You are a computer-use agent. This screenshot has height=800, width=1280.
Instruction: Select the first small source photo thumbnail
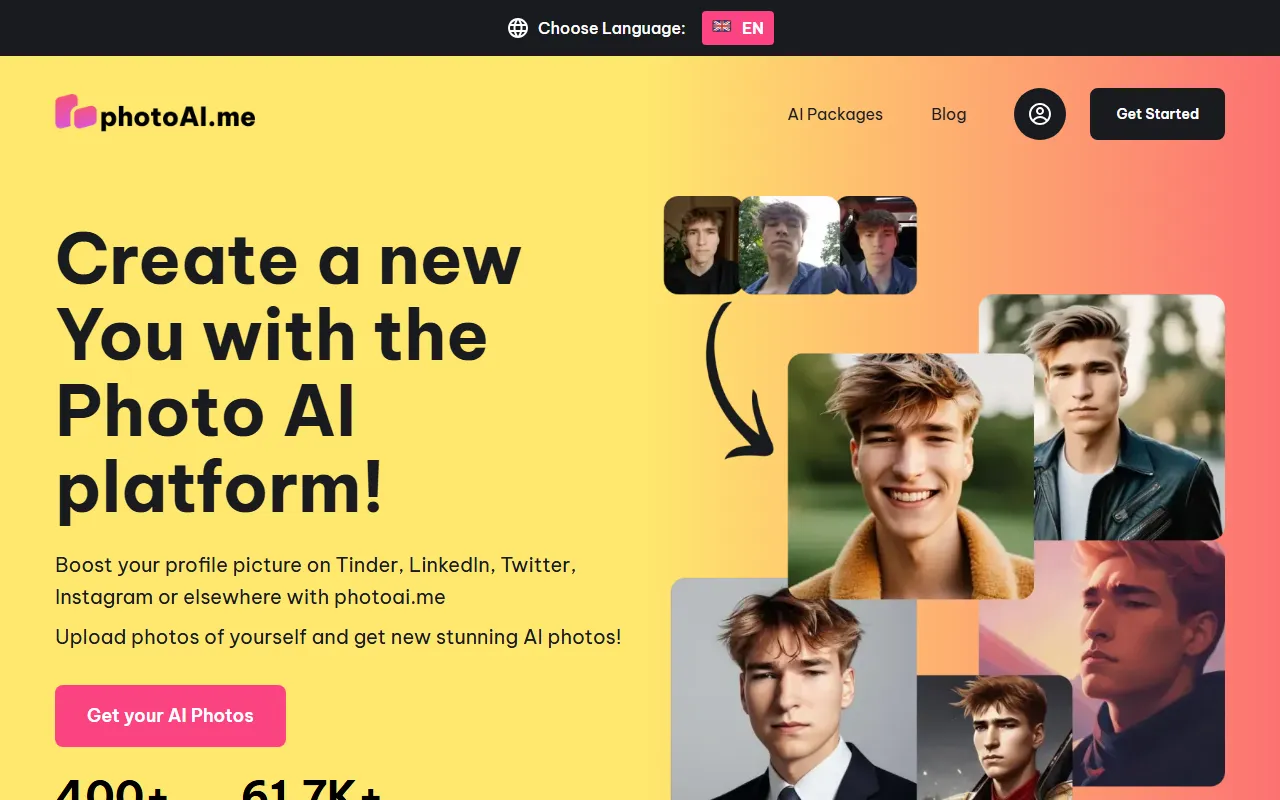703,245
